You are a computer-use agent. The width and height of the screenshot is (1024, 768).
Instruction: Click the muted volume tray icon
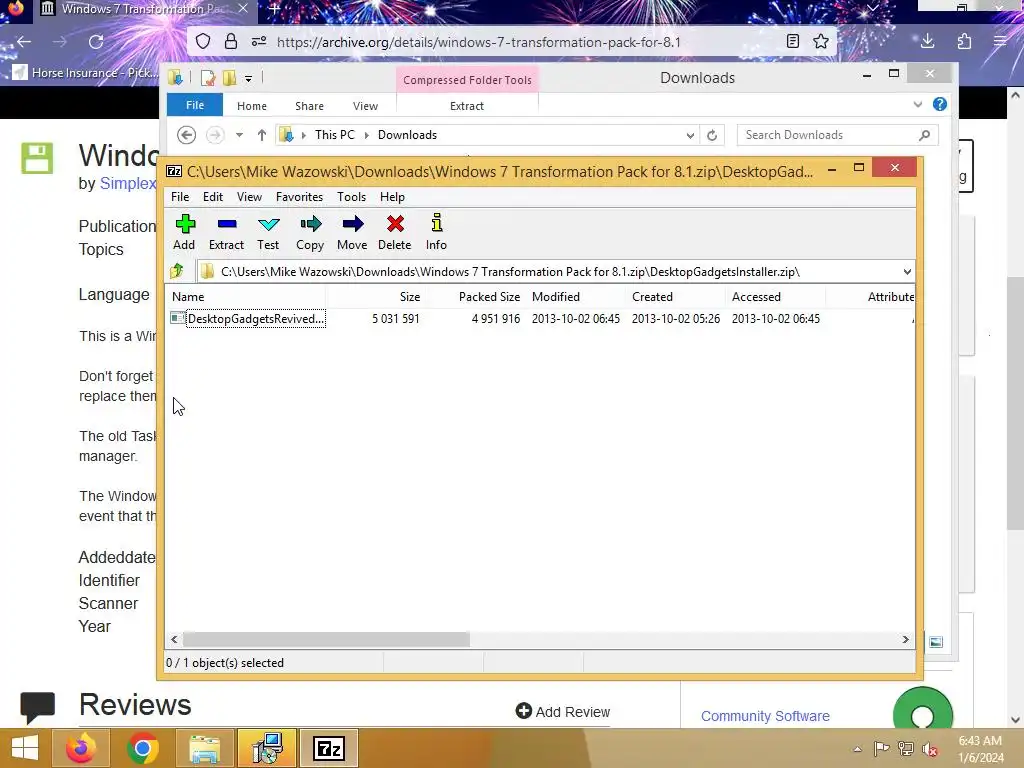(x=930, y=749)
